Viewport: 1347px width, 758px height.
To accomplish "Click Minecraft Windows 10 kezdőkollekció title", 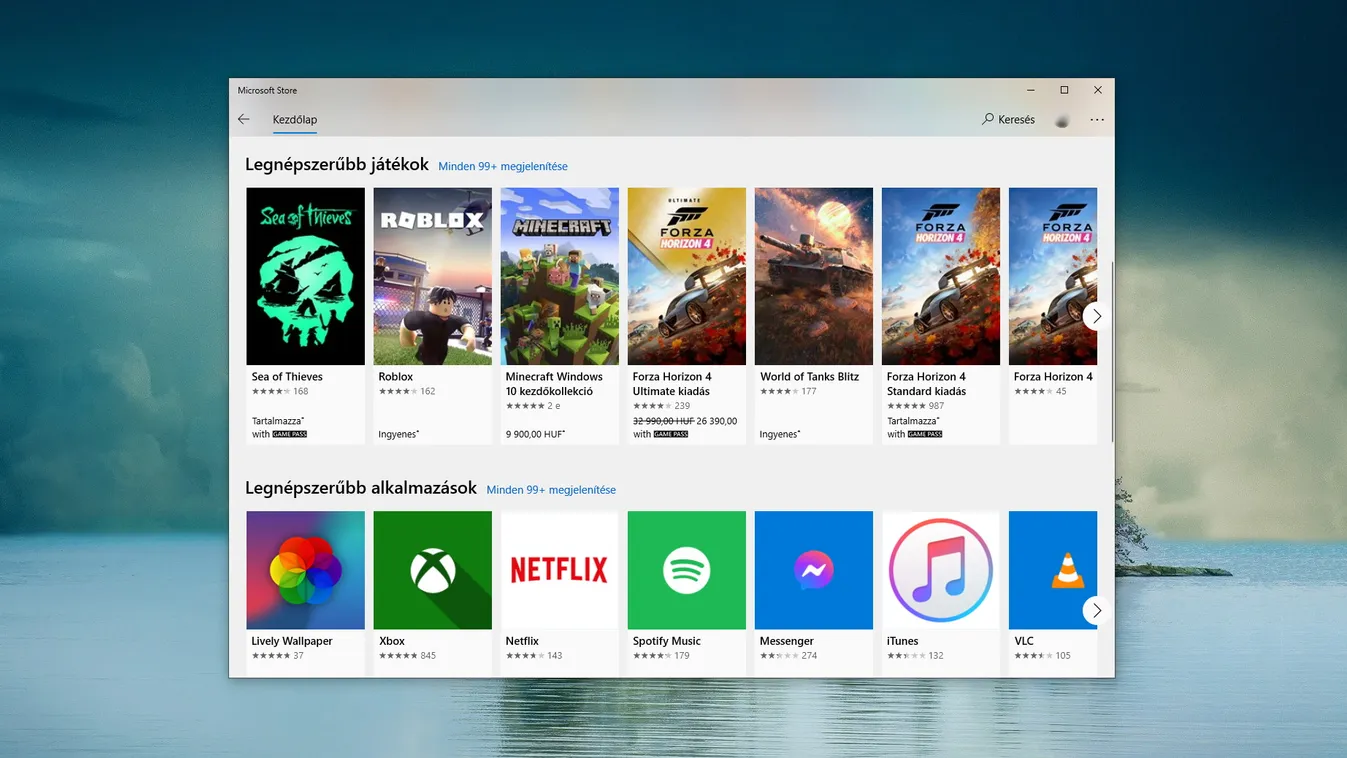I will [x=554, y=384].
